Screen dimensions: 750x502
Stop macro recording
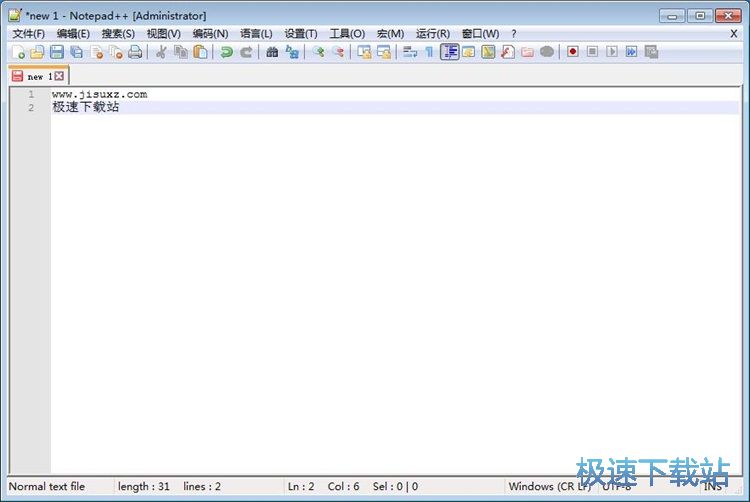(592, 52)
